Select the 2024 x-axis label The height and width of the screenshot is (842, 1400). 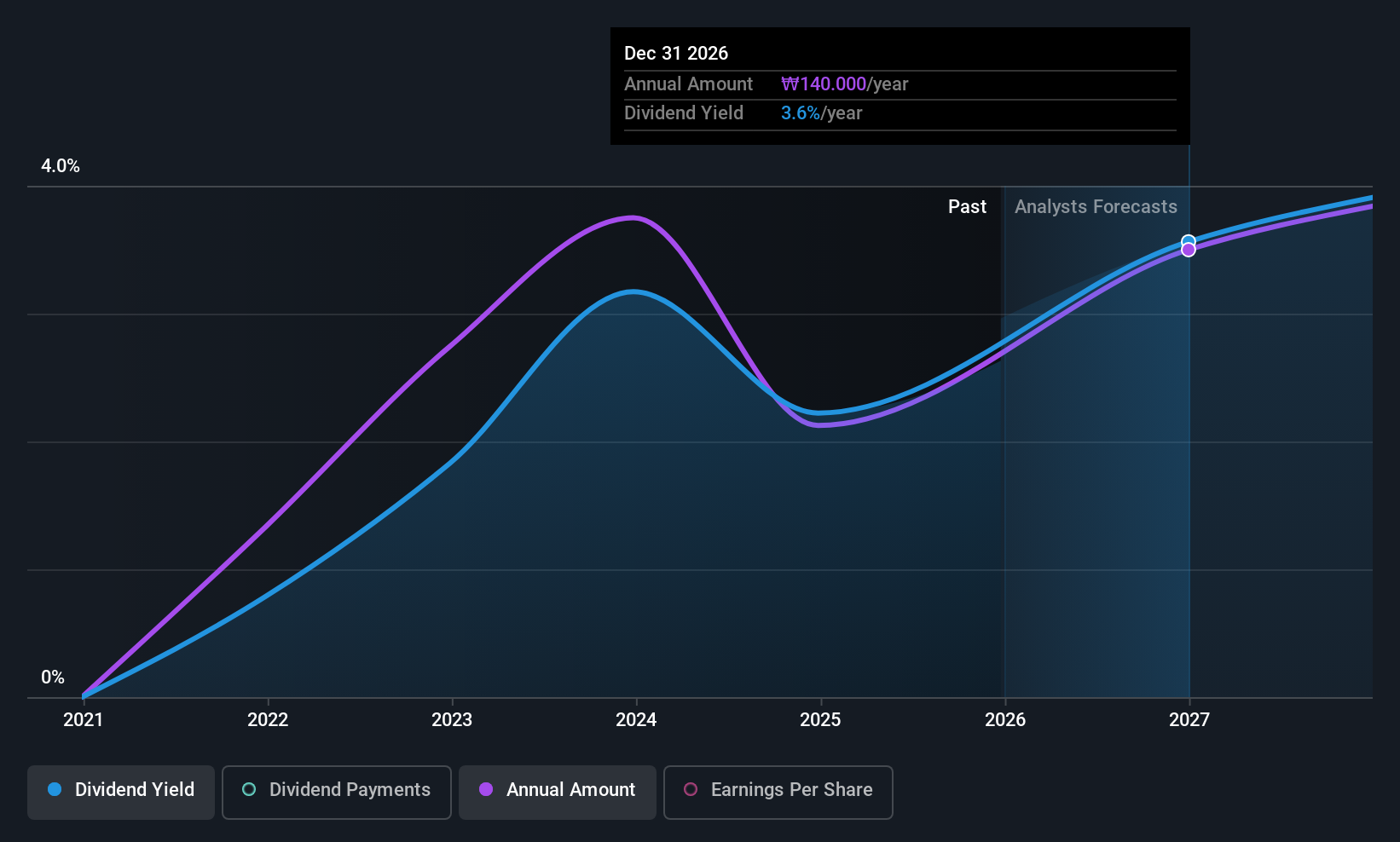[636, 719]
